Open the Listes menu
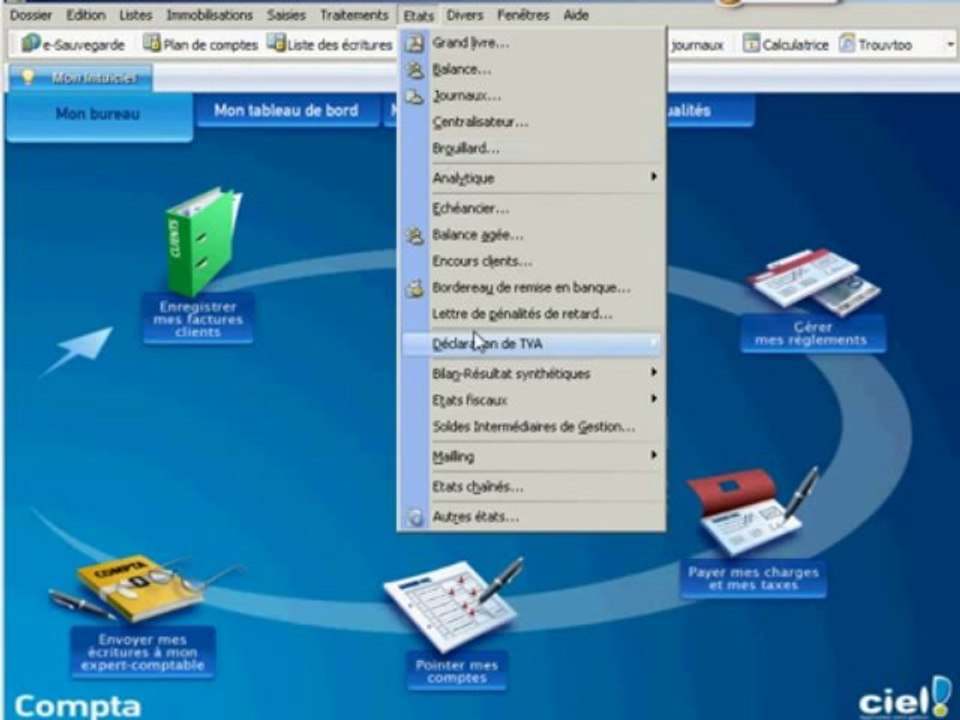This screenshot has height=720, width=960. 135,15
